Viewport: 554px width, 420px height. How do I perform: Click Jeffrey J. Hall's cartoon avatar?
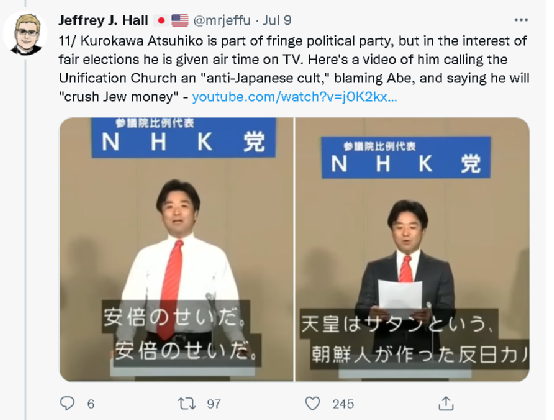[25, 34]
